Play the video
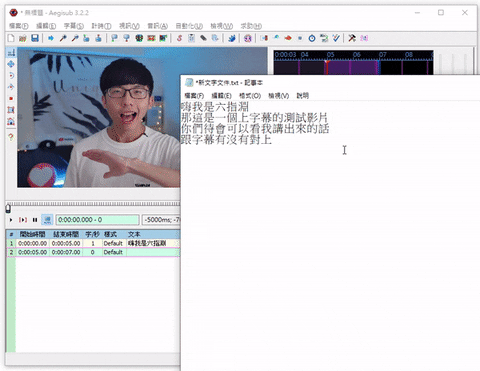The height and width of the screenshot is (371, 480). click(11, 220)
